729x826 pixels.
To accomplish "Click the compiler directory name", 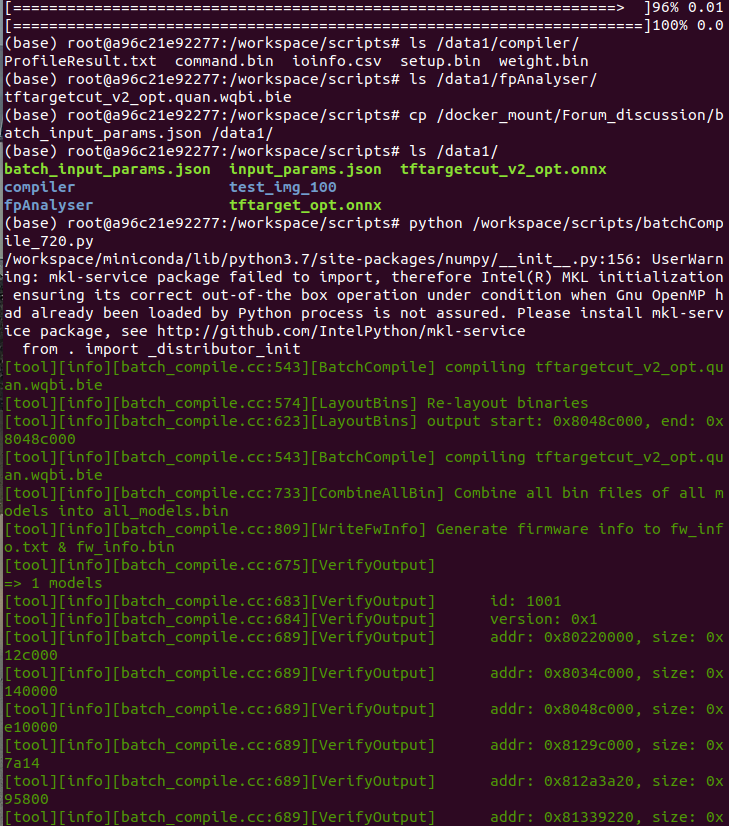I will (x=40, y=188).
